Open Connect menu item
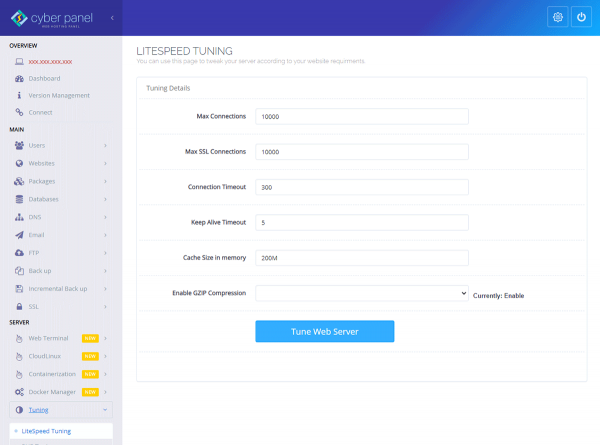 pyautogui.click(x=40, y=112)
